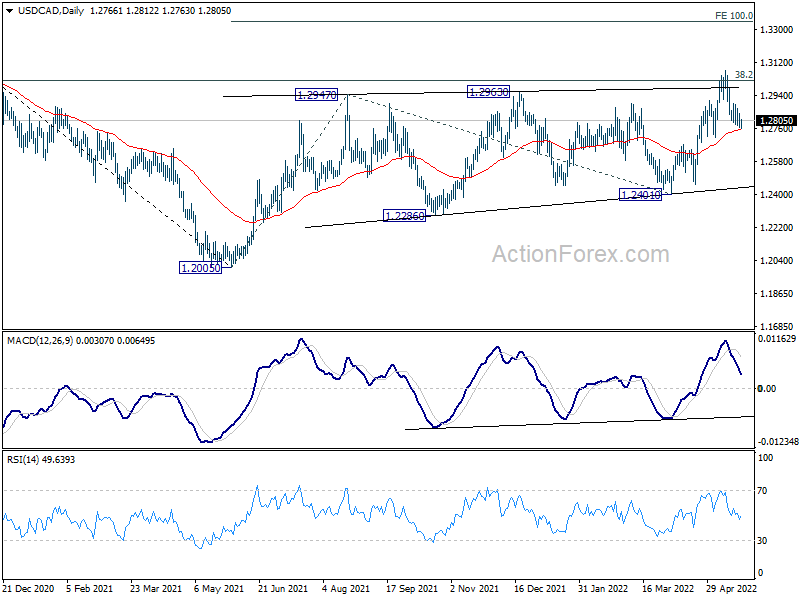Select the 0.011629 MACD axis value
The height and width of the screenshot is (600, 800).
coord(778,341)
